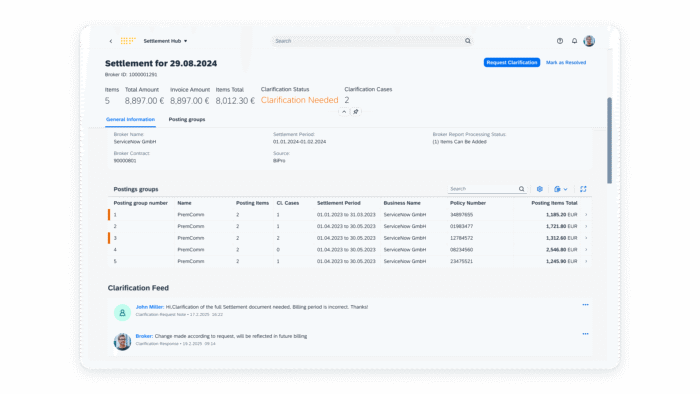Click the Settlement Period column header
The height and width of the screenshot is (394, 700).
coord(339,203)
